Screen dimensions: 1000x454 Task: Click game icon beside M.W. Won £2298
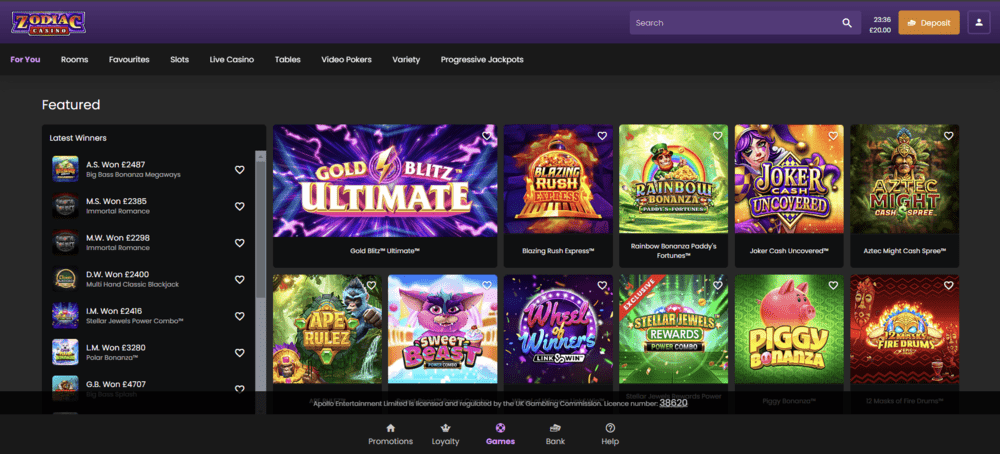pos(65,242)
